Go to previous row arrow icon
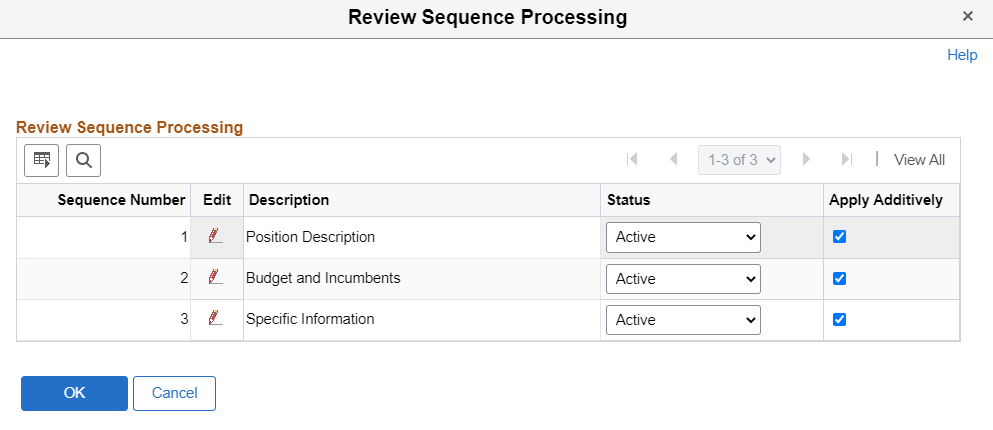Screen dimensions: 993x430 (x=674, y=159)
